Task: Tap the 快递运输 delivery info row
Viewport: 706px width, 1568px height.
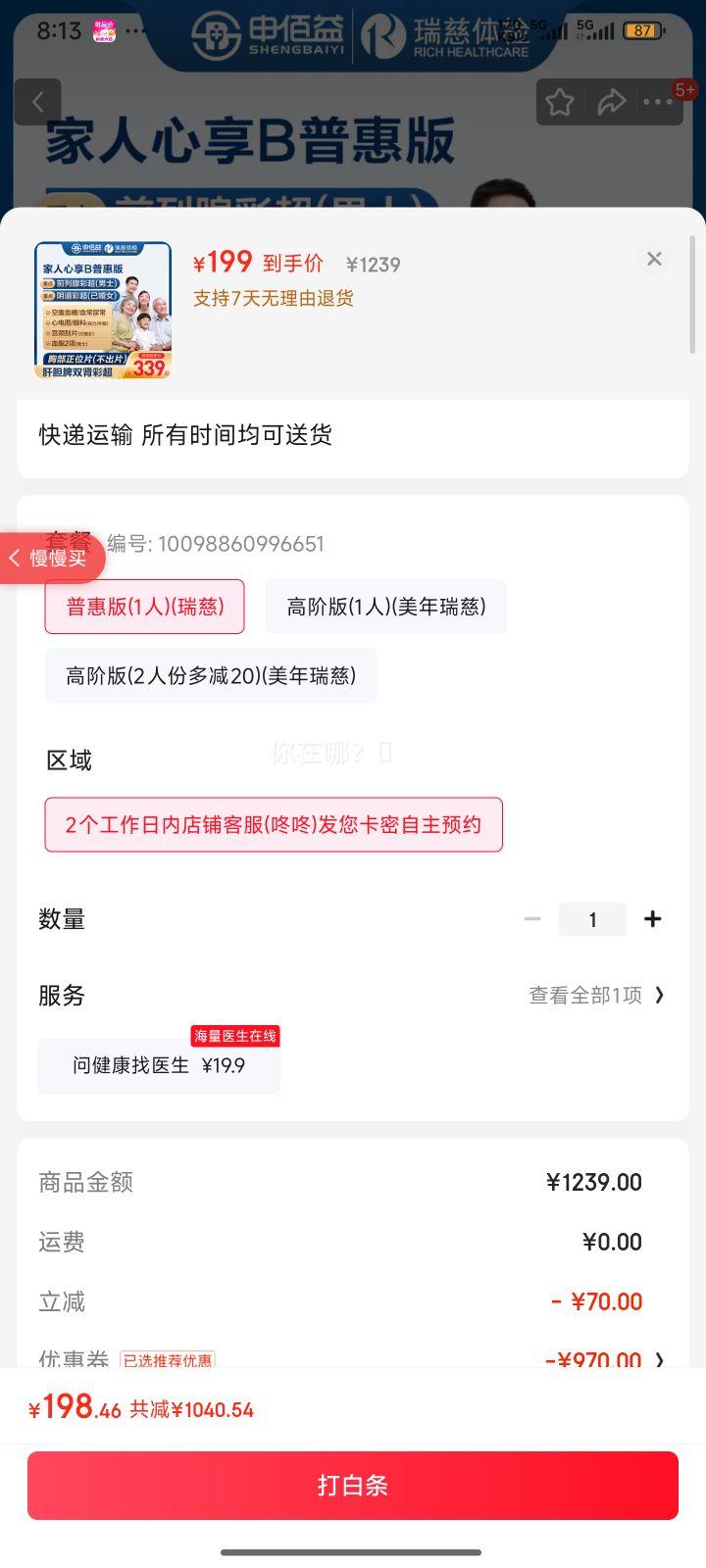Action: pos(353,435)
